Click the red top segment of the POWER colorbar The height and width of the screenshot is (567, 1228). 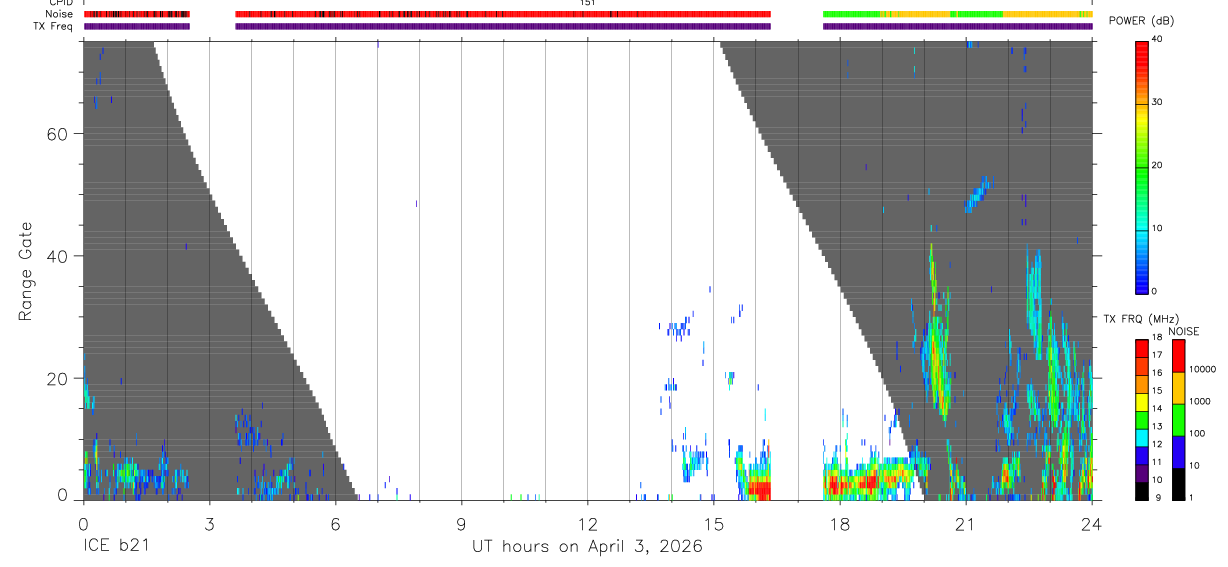click(1142, 70)
